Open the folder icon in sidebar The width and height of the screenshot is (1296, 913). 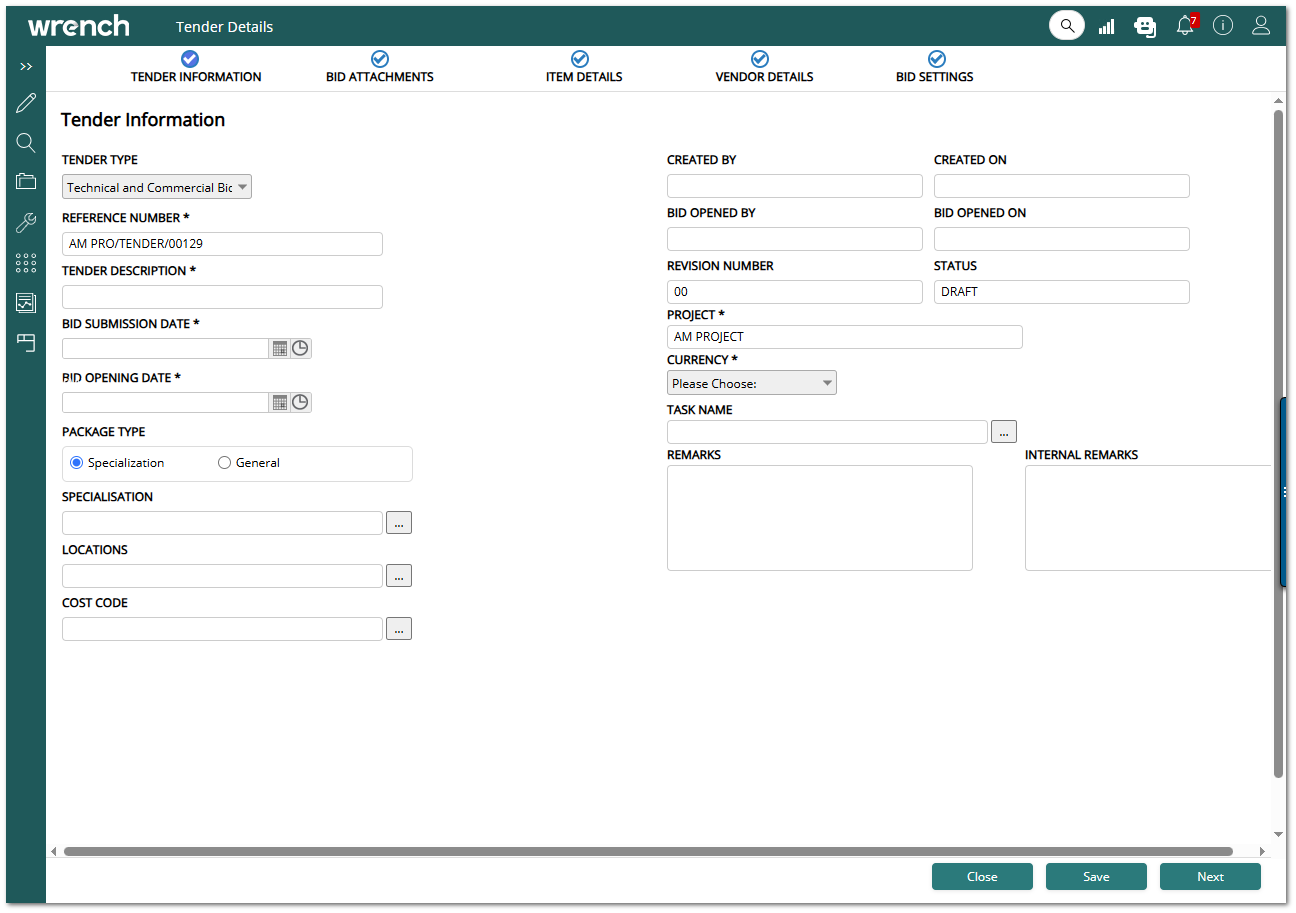coord(26,181)
